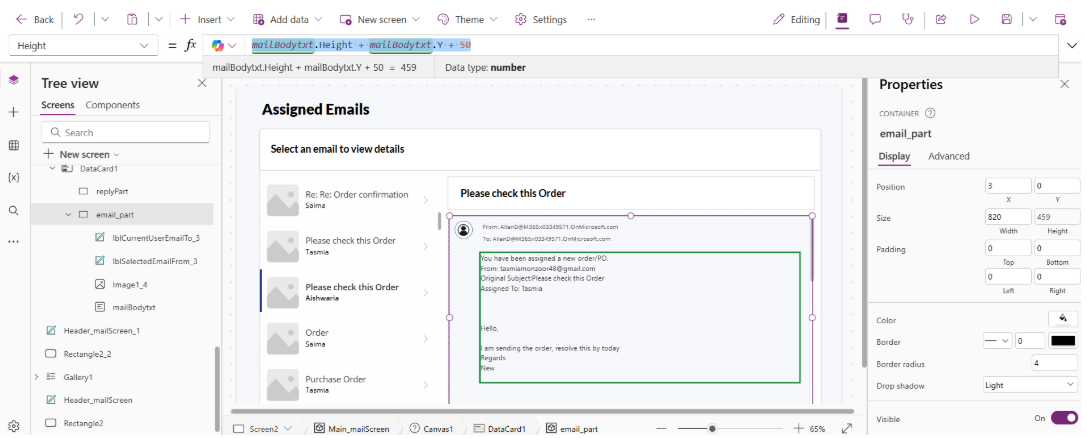Select Rectangle2_2 in the tree
Viewport: 1087px width, 438px height.
87,353
